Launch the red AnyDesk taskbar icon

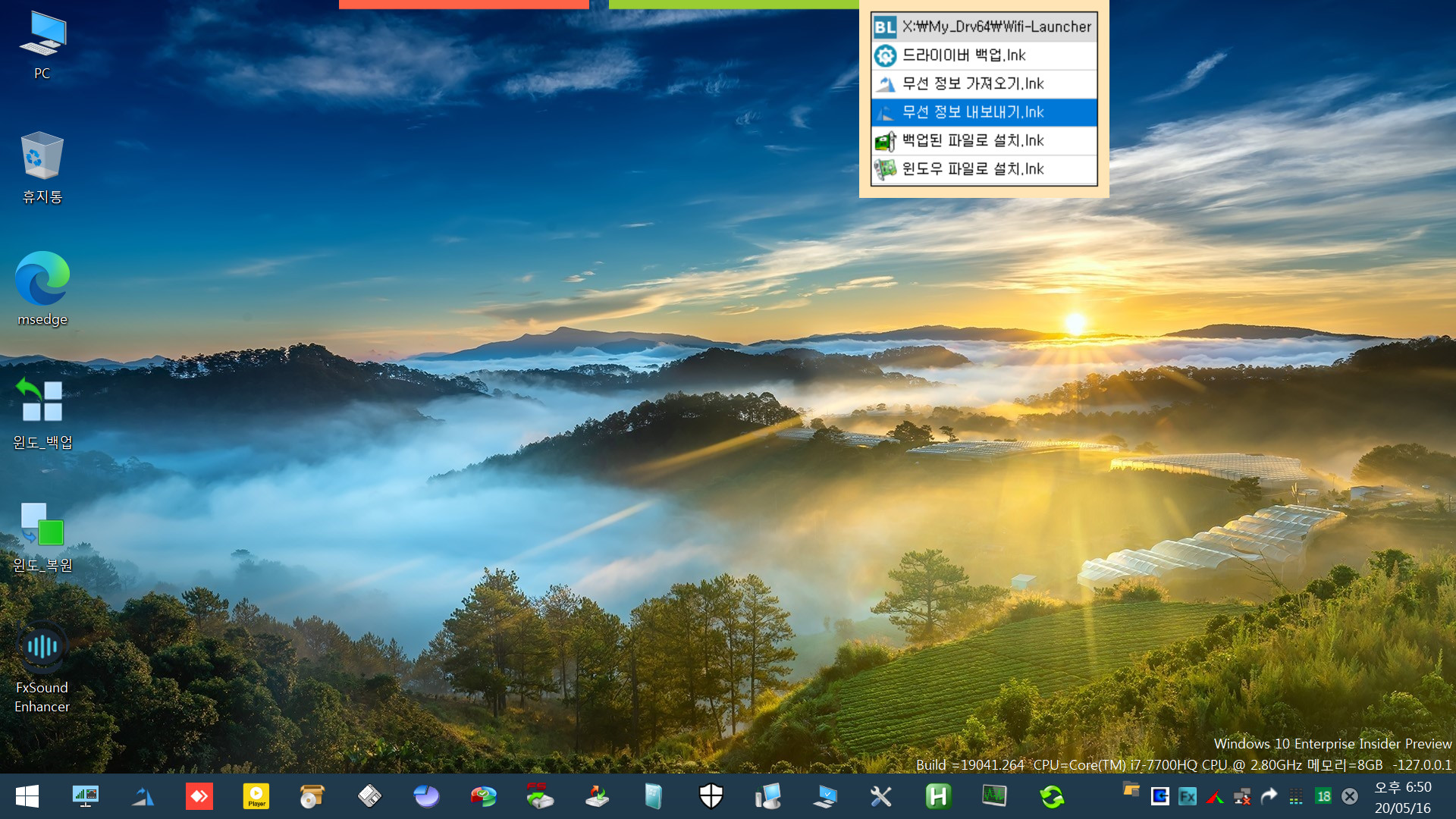199,796
